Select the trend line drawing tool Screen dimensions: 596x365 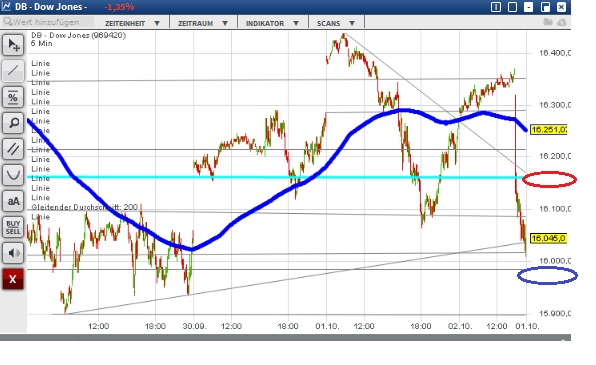[x=13, y=71]
